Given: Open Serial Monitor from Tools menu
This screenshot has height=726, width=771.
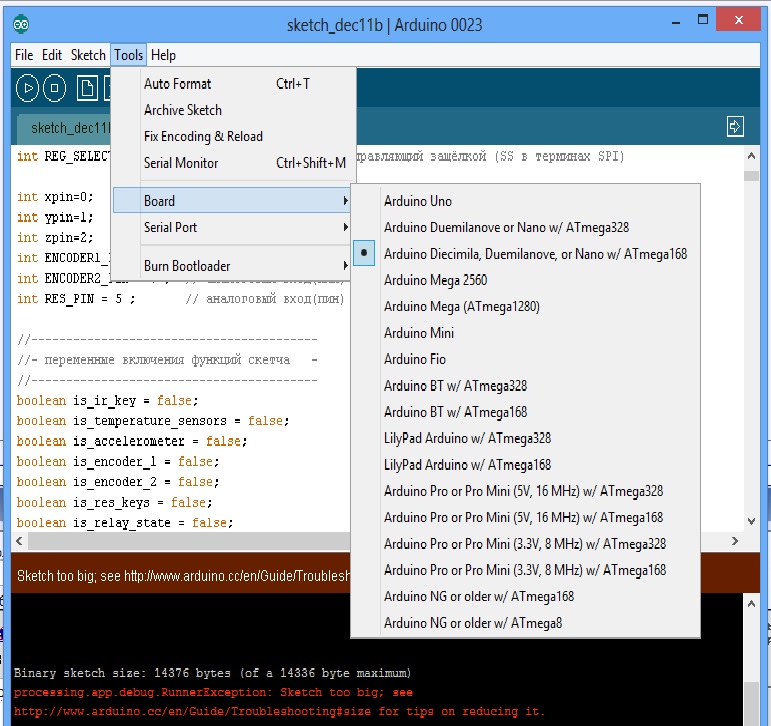Looking at the screenshot, I should pos(181,163).
